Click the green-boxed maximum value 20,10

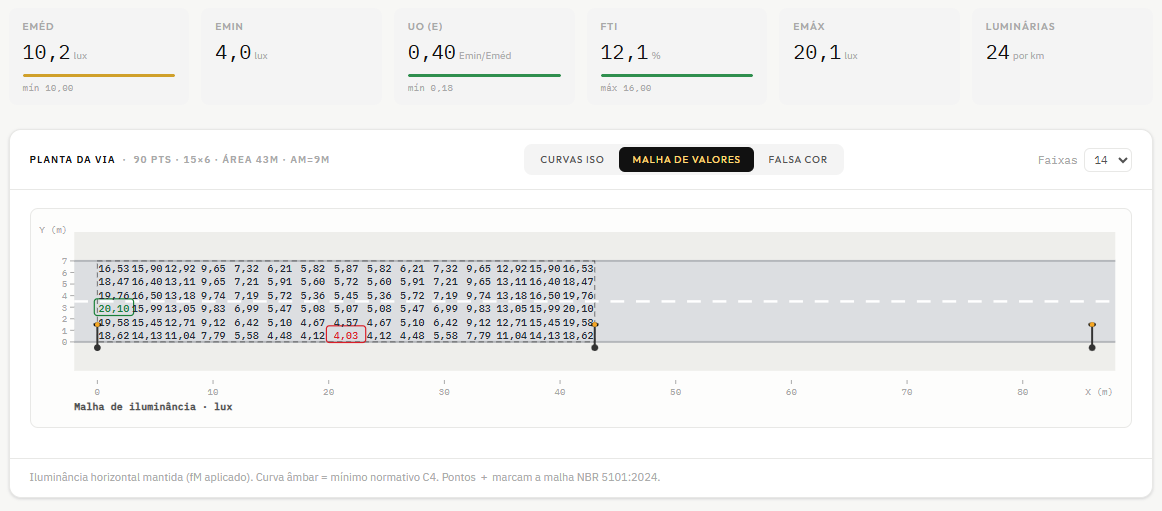[x=114, y=308]
